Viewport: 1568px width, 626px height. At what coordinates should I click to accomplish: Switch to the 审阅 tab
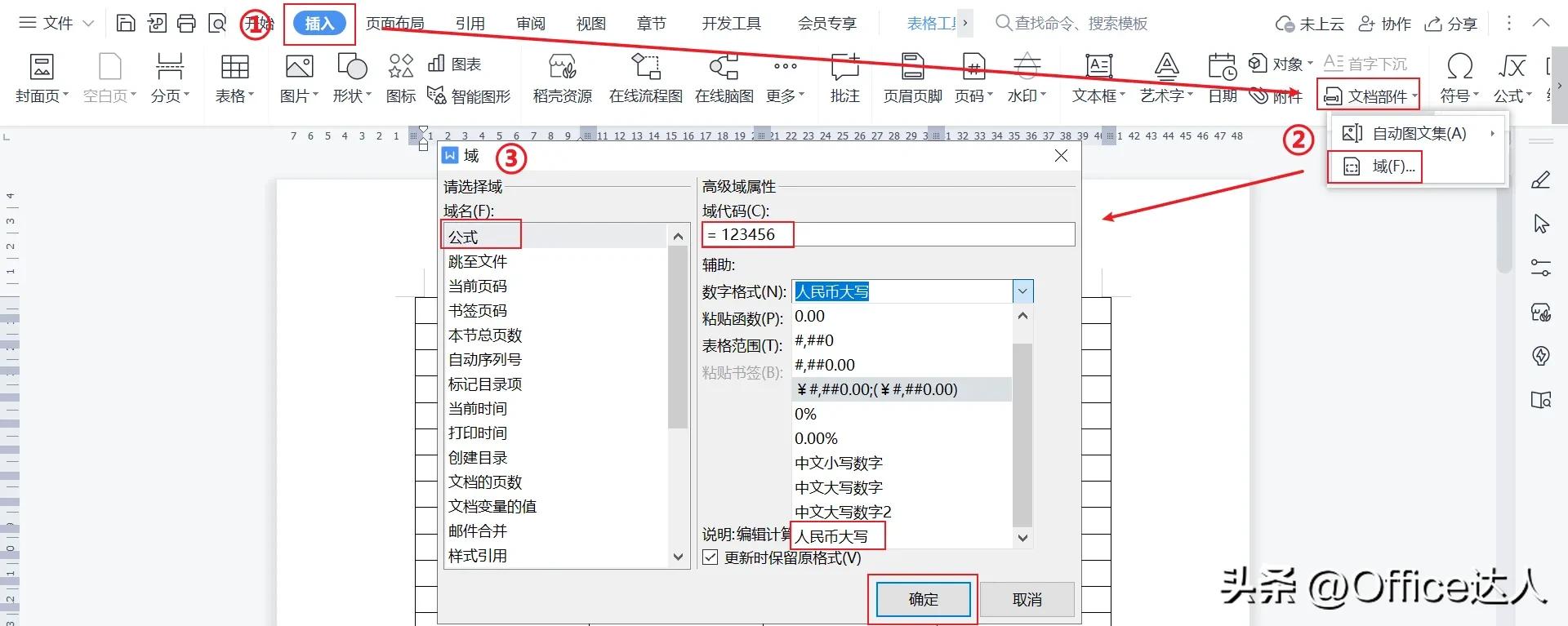pos(531,24)
